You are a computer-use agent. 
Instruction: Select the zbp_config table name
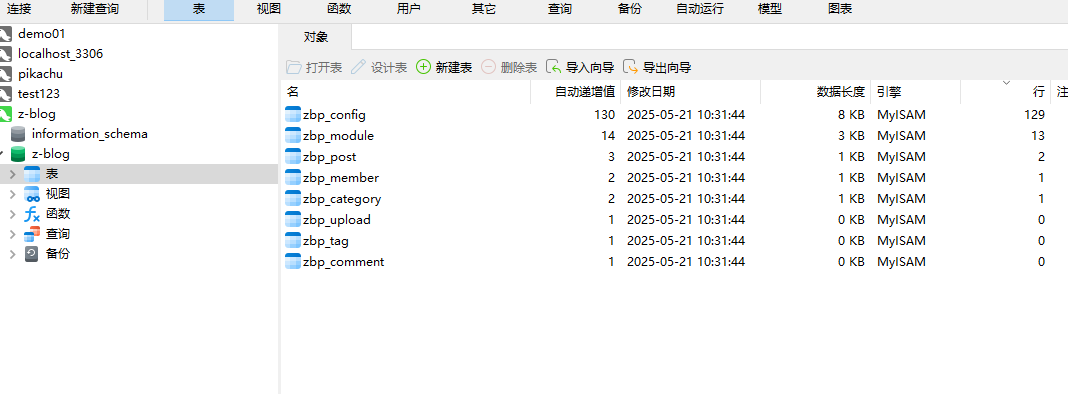coord(334,115)
